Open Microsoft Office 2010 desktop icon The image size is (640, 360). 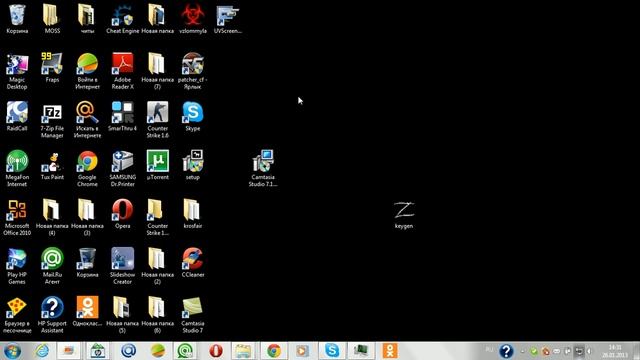click(x=17, y=217)
